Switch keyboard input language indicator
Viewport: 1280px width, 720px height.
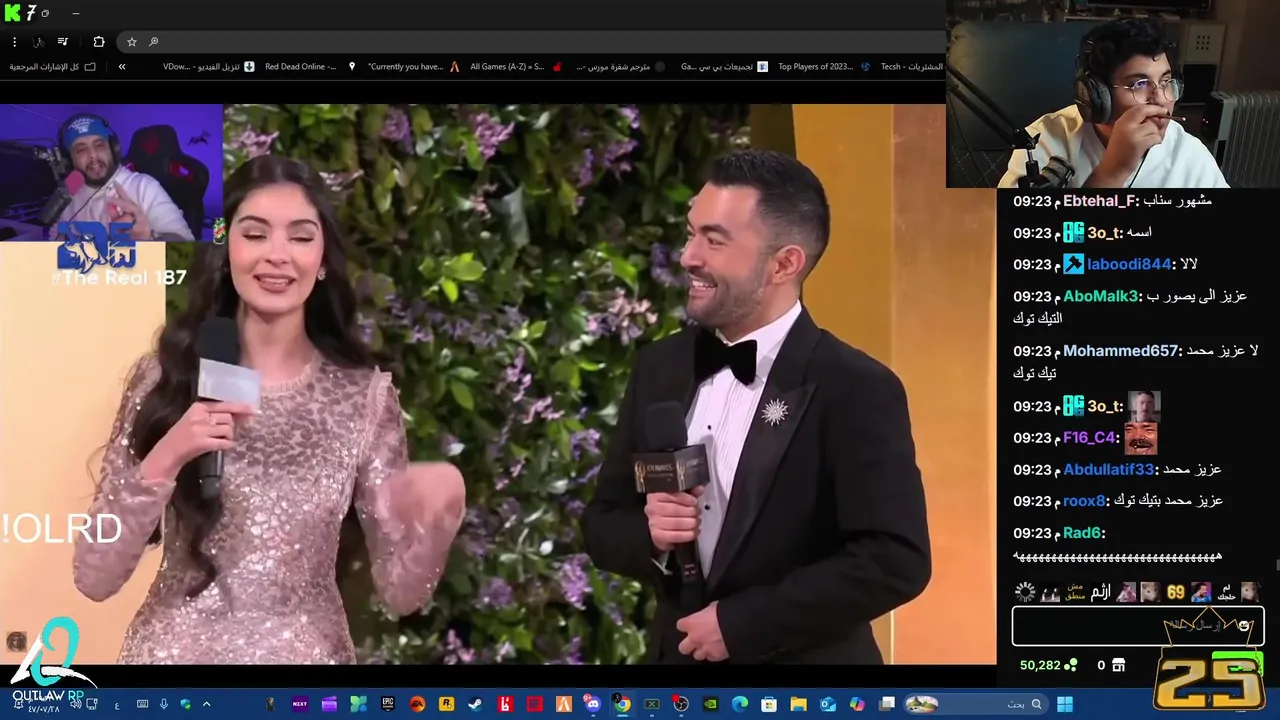click(x=117, y=705)
